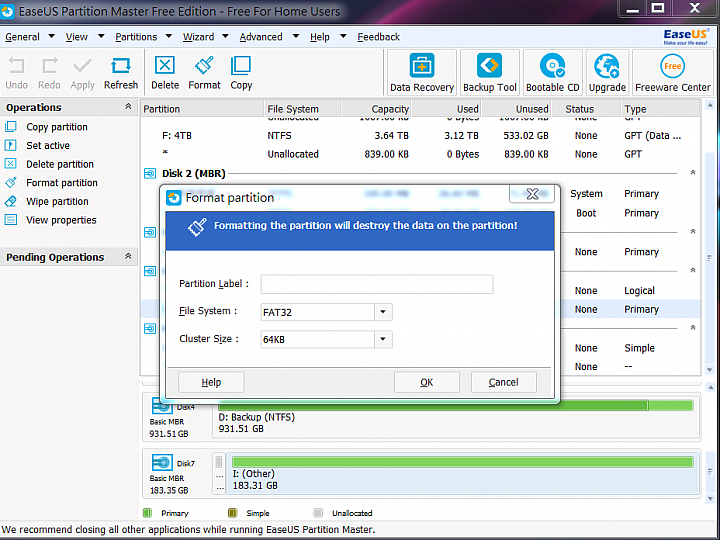
Task: Select the F: 4TB partition row
Action: pos(420,135)
